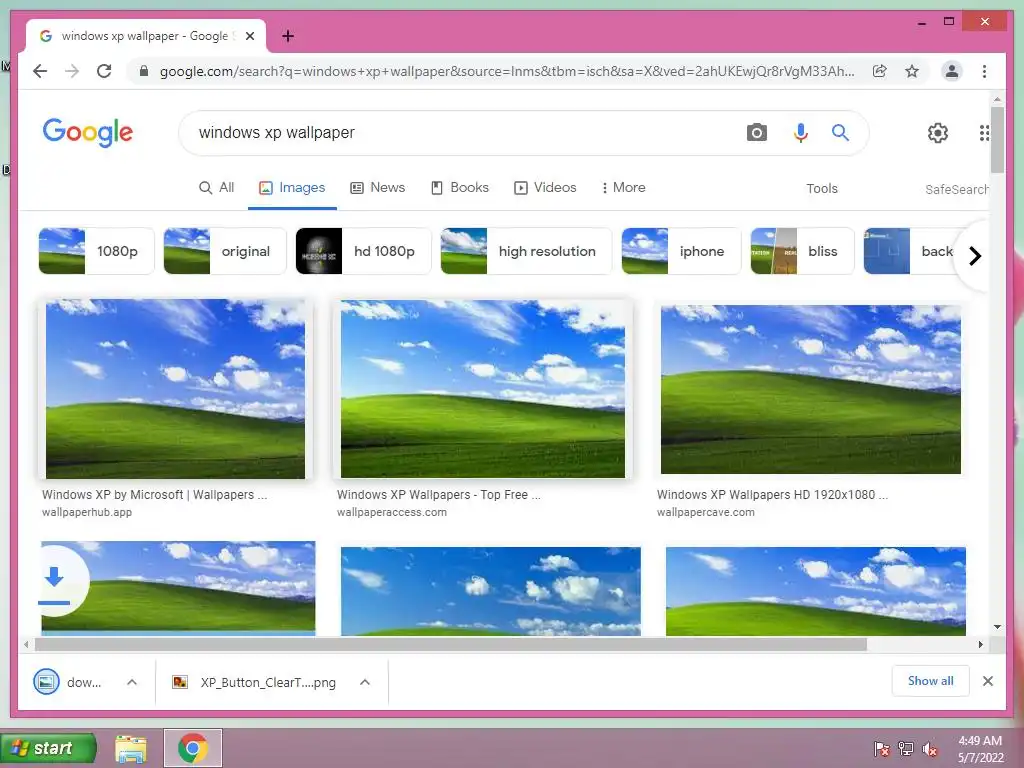Open the wallpapercave.com image result
This screenshot has height=768, width=1024.
[810, 389]
